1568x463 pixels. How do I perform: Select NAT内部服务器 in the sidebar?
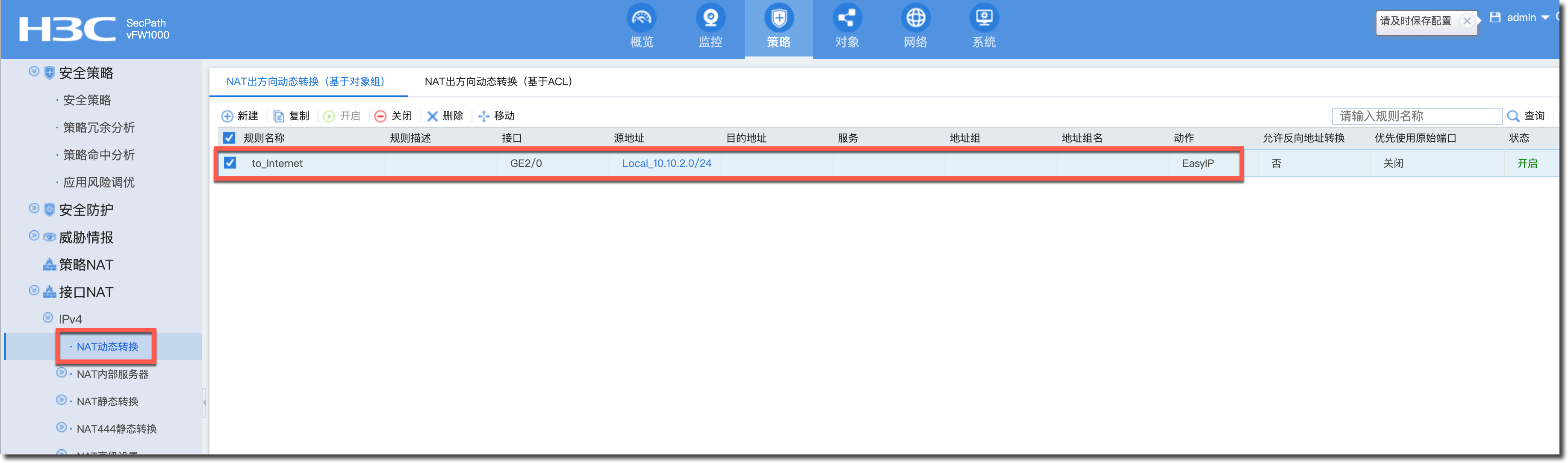(112, 374)
